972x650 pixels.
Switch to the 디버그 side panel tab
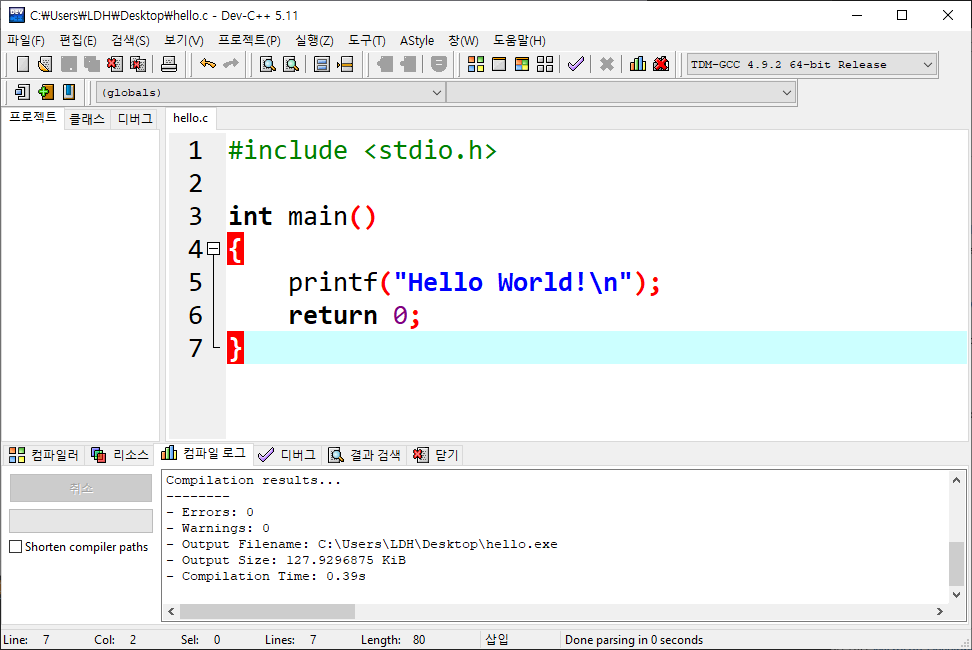[135, 119]
